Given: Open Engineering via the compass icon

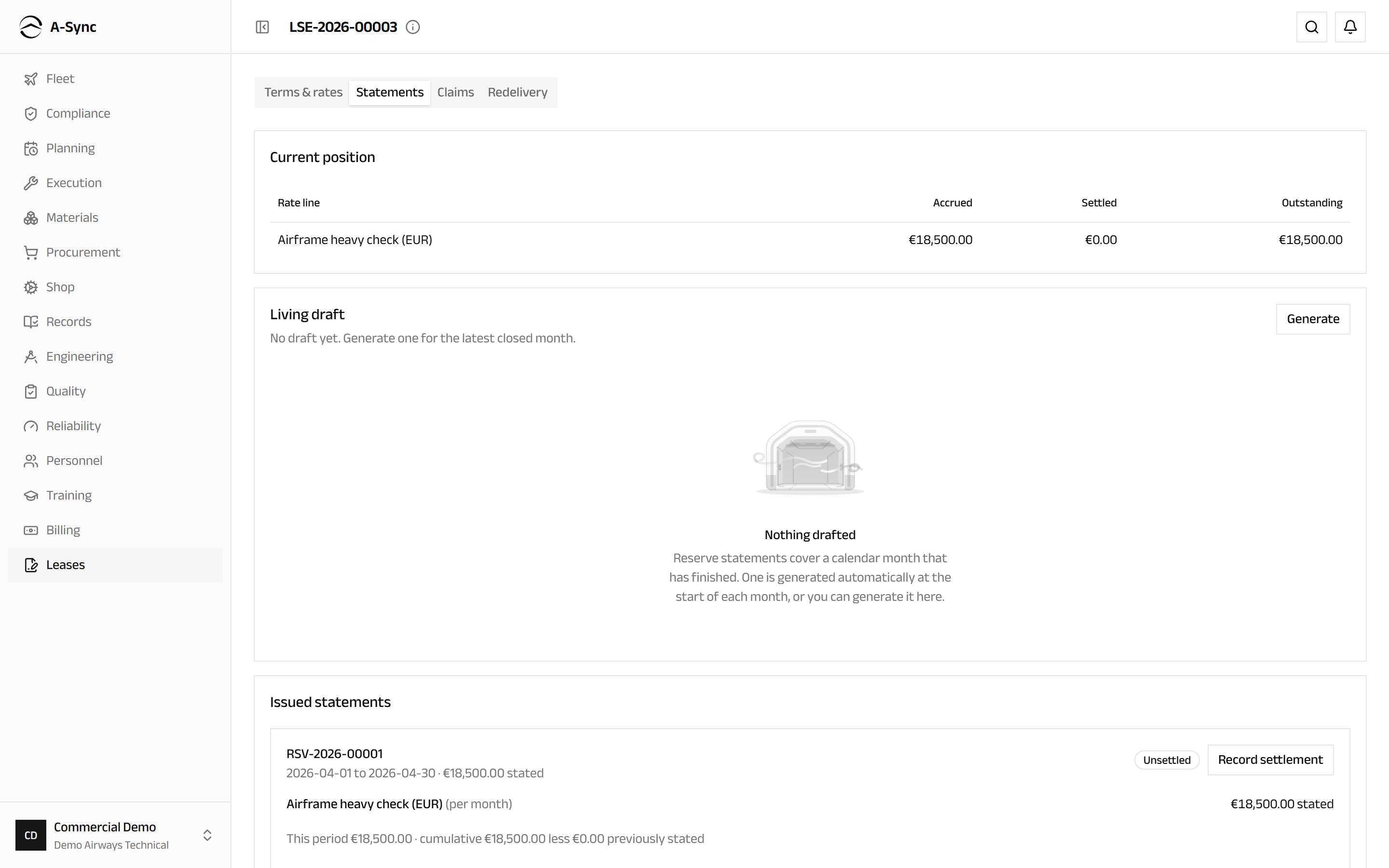Looking at the screenshot, I should (x=30, y=356).
